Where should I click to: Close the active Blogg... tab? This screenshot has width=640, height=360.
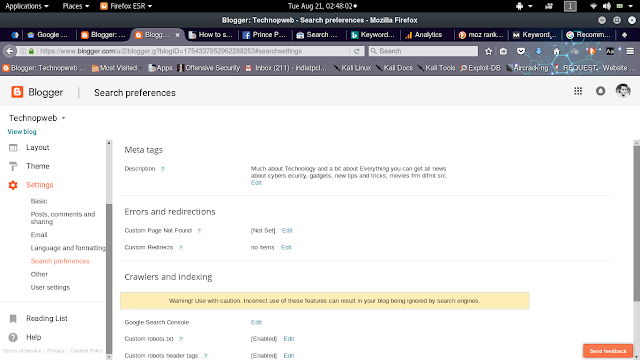[178, 35]
